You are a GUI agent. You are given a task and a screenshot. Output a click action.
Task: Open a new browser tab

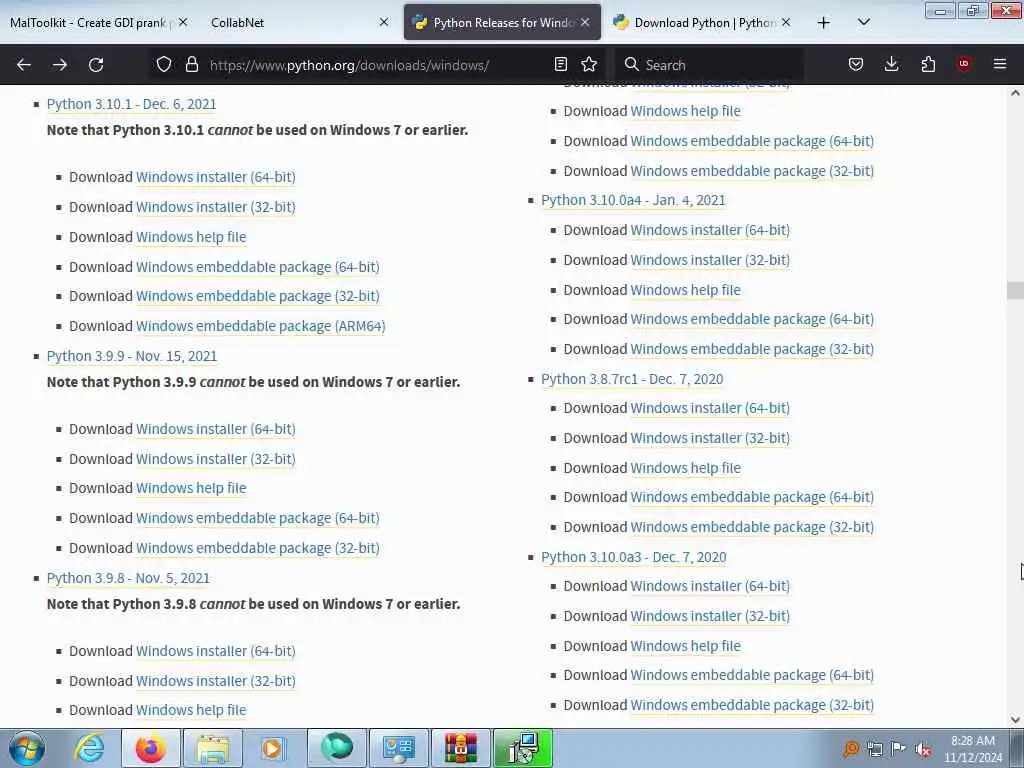[x=824, y=23]
